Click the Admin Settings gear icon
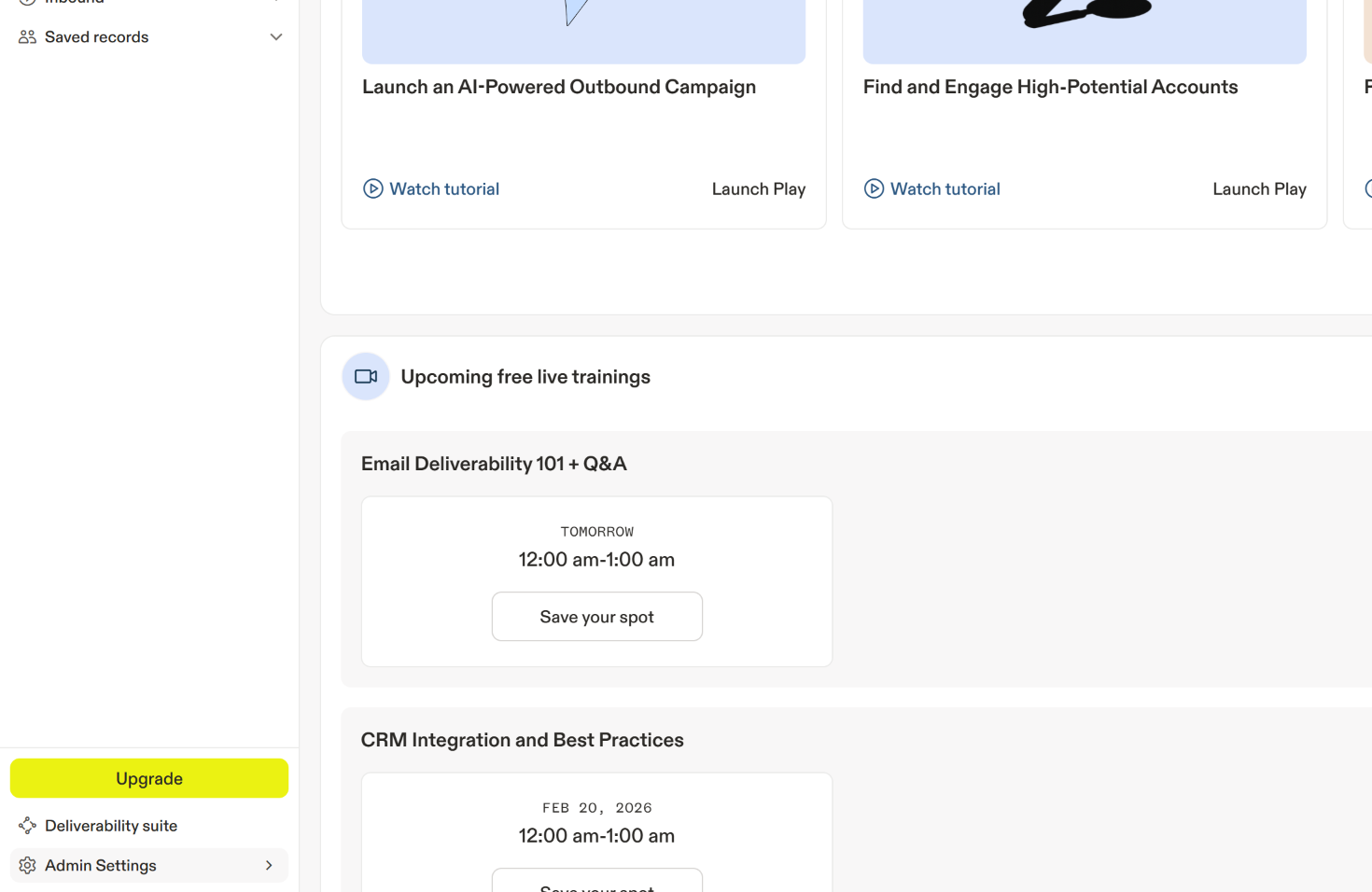The image size is (1372, 892). [x=27, y=866]
